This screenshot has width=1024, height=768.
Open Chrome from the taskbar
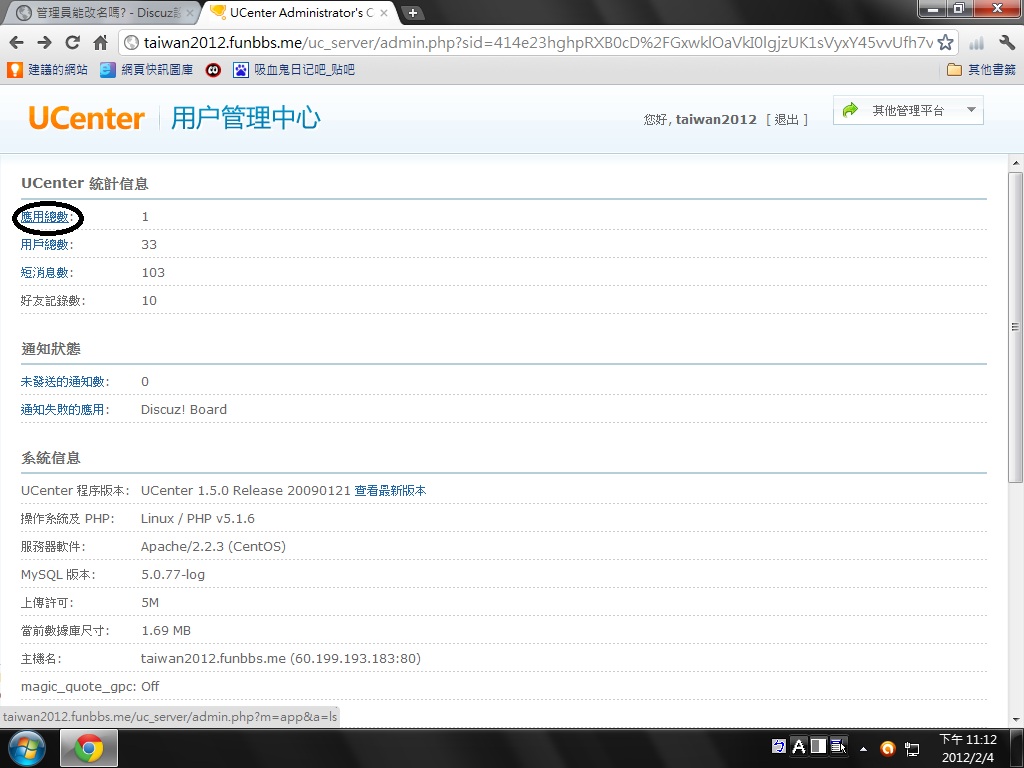89,748
